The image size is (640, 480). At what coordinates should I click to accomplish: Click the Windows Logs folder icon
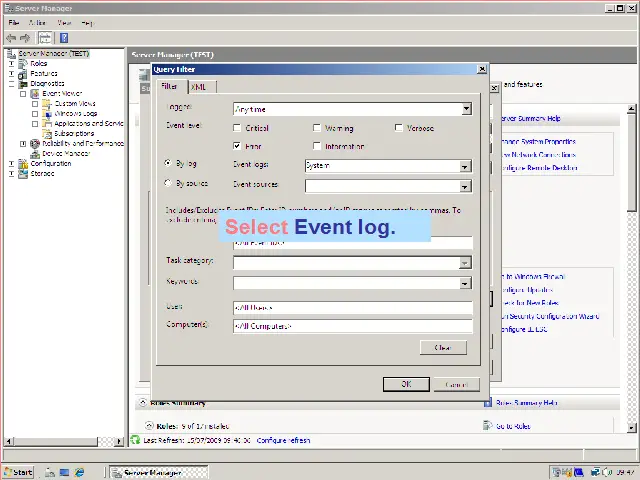click(47, 114)
